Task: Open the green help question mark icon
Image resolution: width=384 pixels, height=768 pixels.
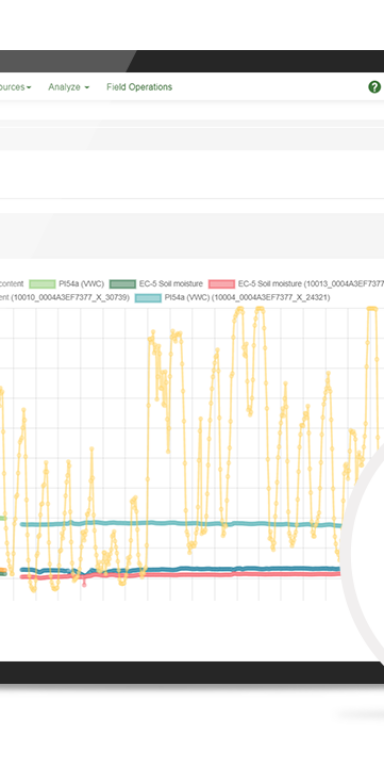Action: coord(374,87)
